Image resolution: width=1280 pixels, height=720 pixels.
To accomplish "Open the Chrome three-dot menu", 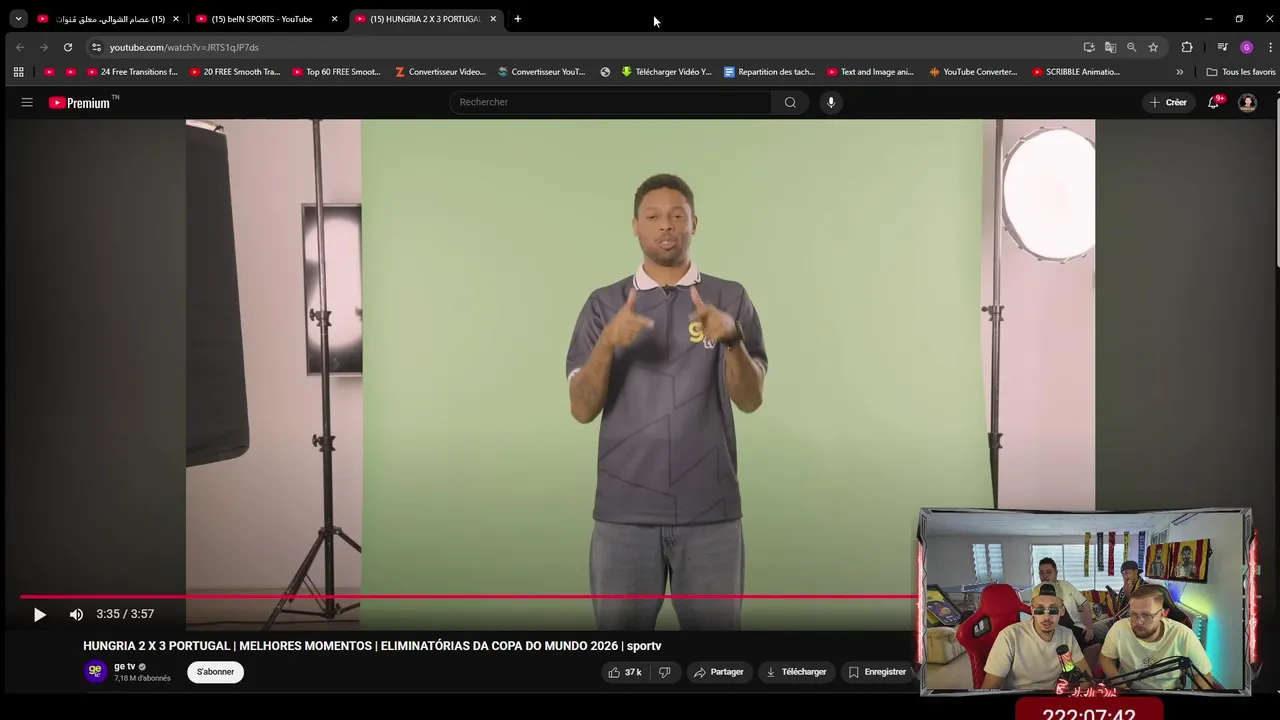I will point(1270,47).
